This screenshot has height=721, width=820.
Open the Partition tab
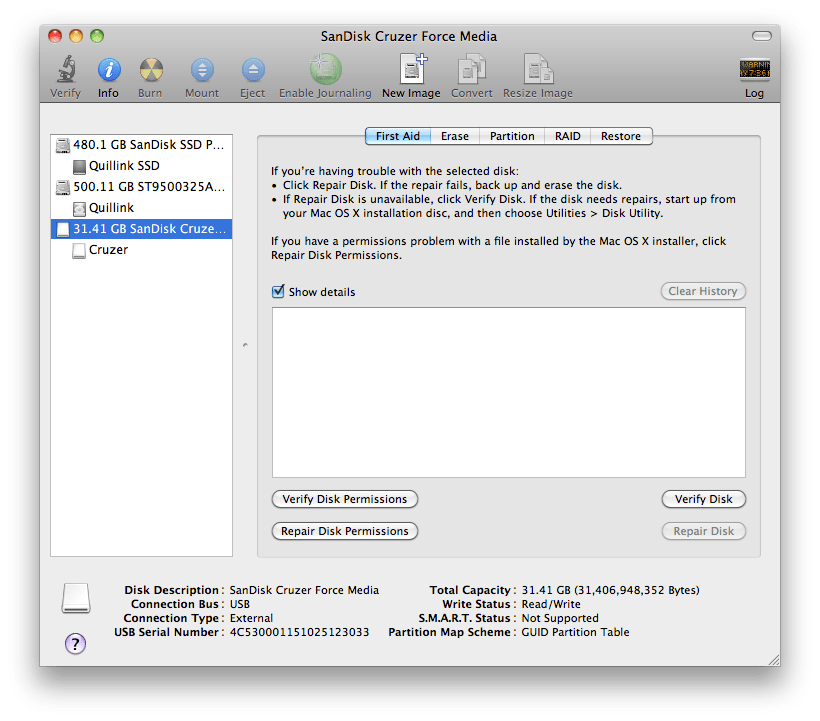coord(512,136)
